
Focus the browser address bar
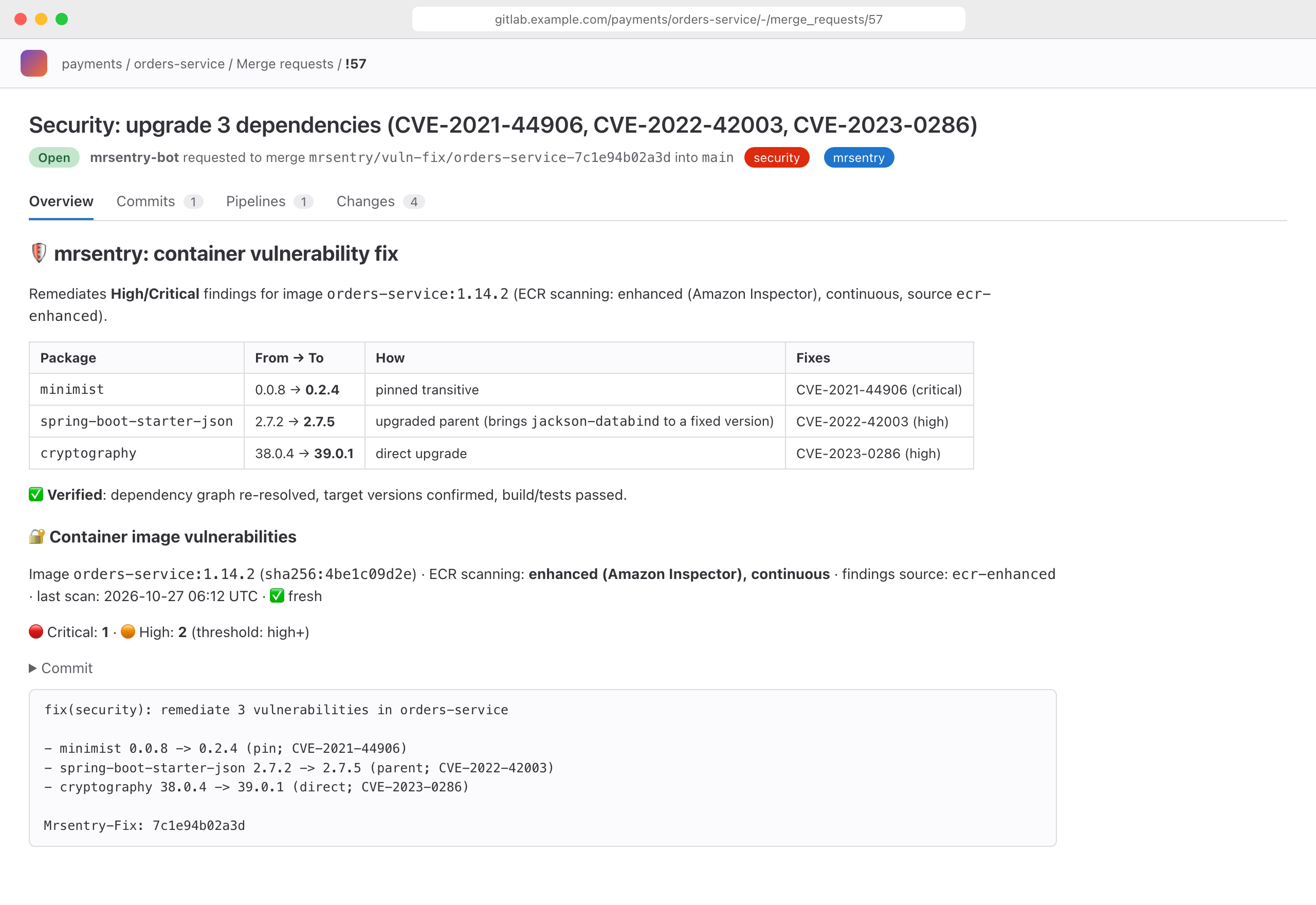click(x=688, y=19)
